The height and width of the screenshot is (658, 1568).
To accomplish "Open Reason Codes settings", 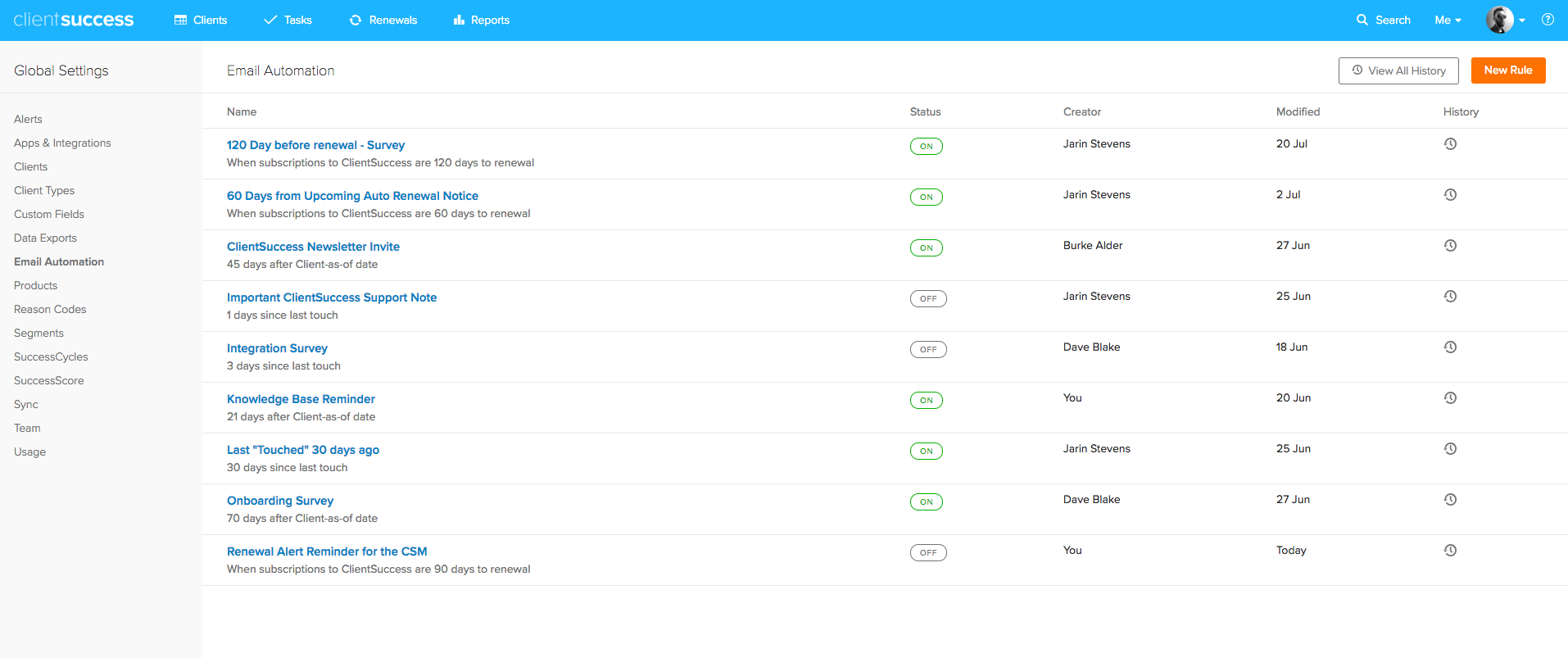I will pos(50,309).
